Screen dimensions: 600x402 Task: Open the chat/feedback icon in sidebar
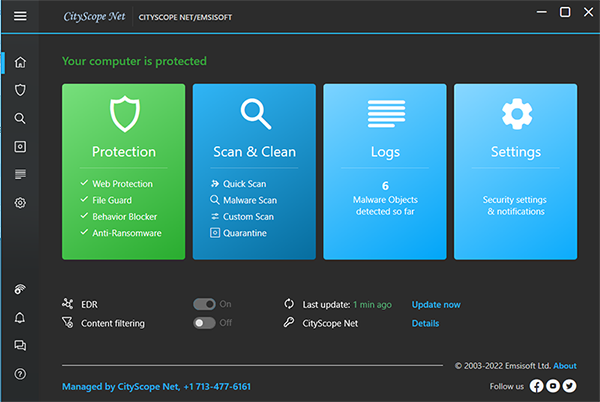(x=20, y=345)
